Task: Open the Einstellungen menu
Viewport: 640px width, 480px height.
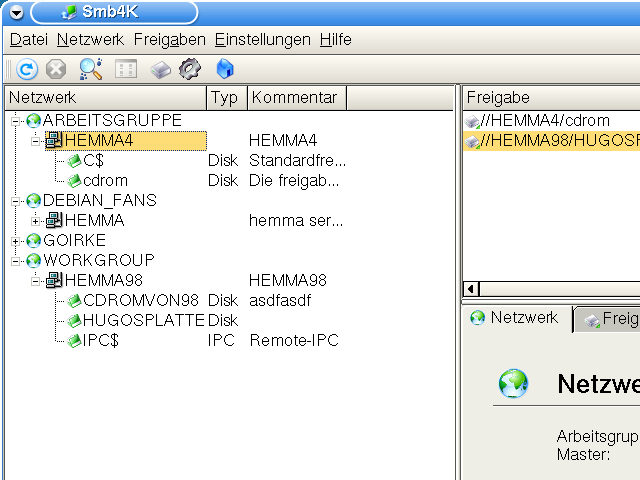Action: (262, 40)
